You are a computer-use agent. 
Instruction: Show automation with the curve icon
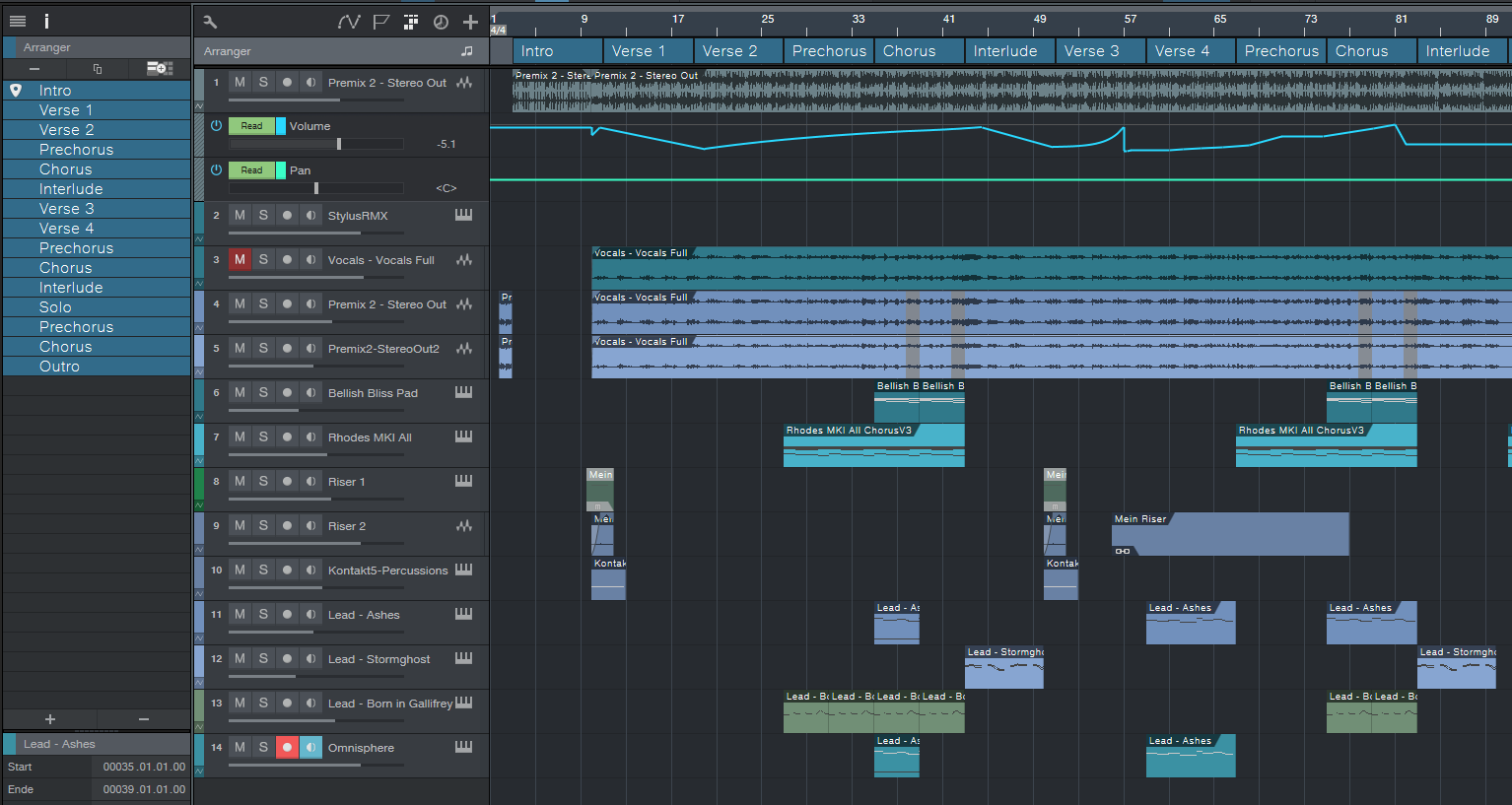(349, 22)
